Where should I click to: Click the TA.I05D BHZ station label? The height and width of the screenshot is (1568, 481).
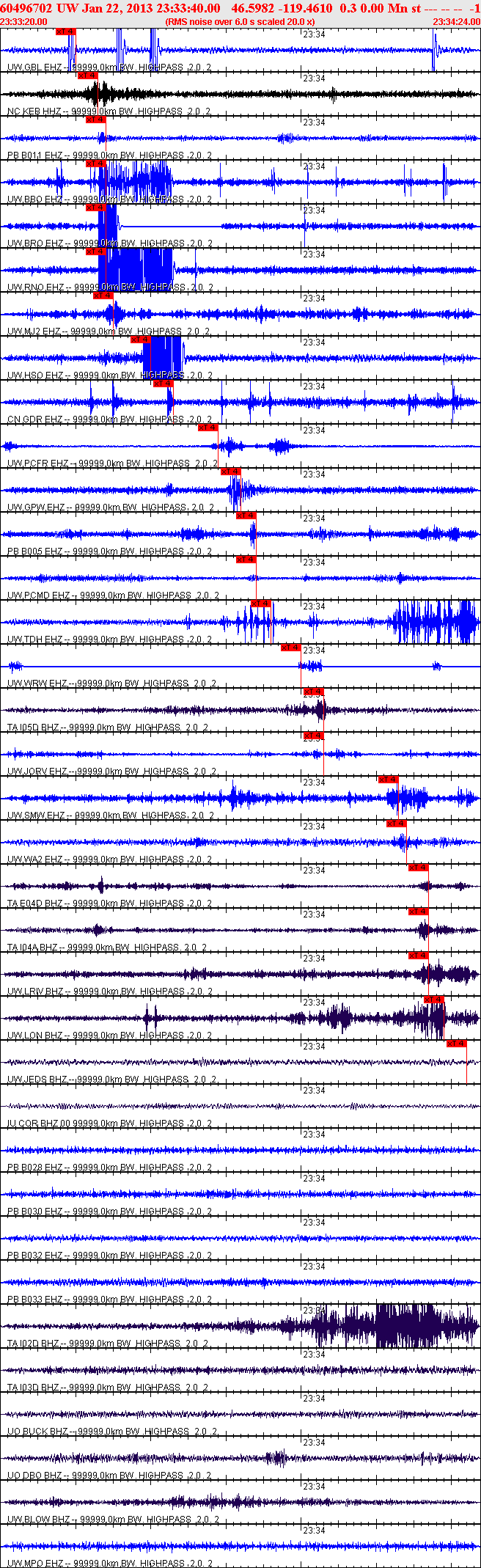pos(108,728)
